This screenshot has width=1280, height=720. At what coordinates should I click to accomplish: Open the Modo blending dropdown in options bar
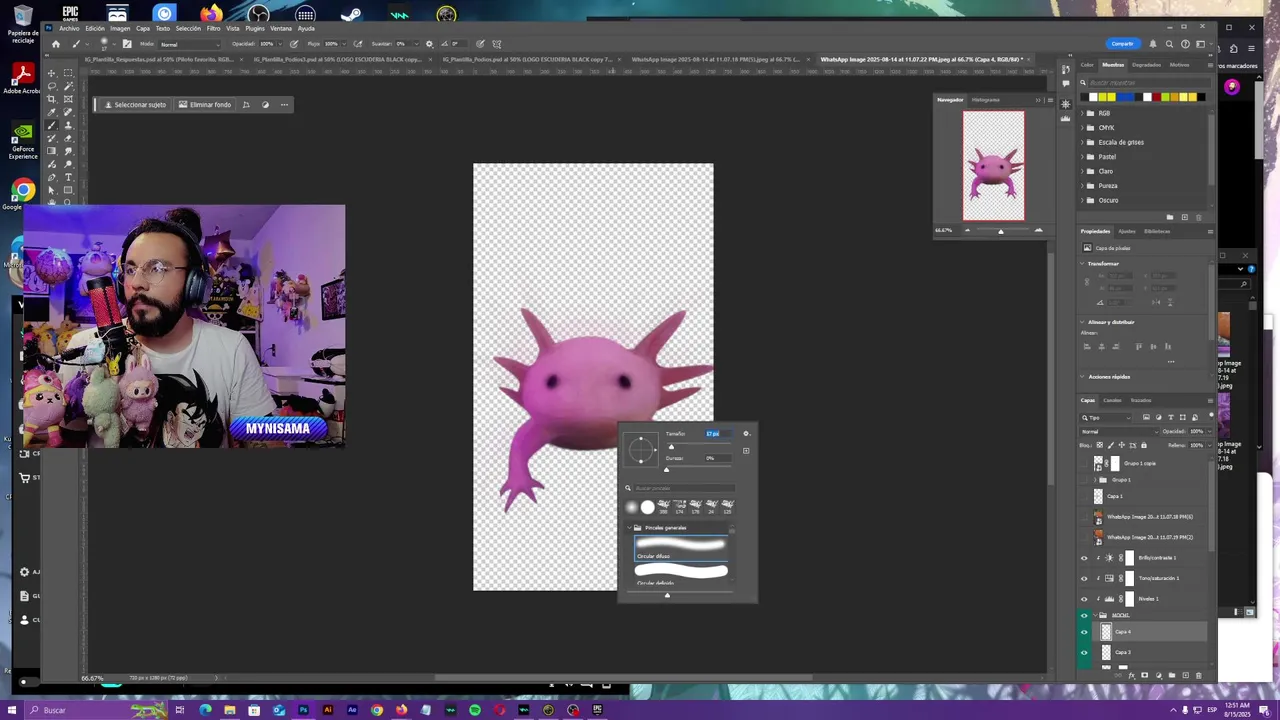coord(190,44)
